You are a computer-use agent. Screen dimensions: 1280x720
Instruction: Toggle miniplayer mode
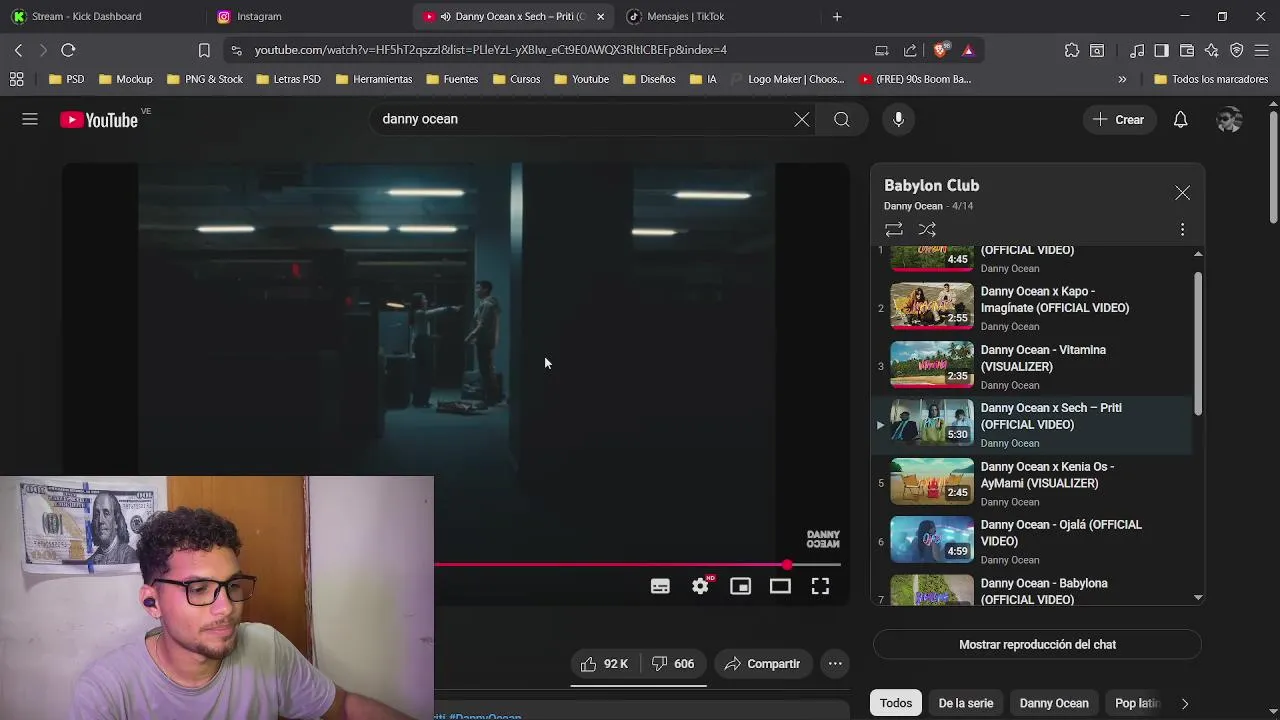740,586
